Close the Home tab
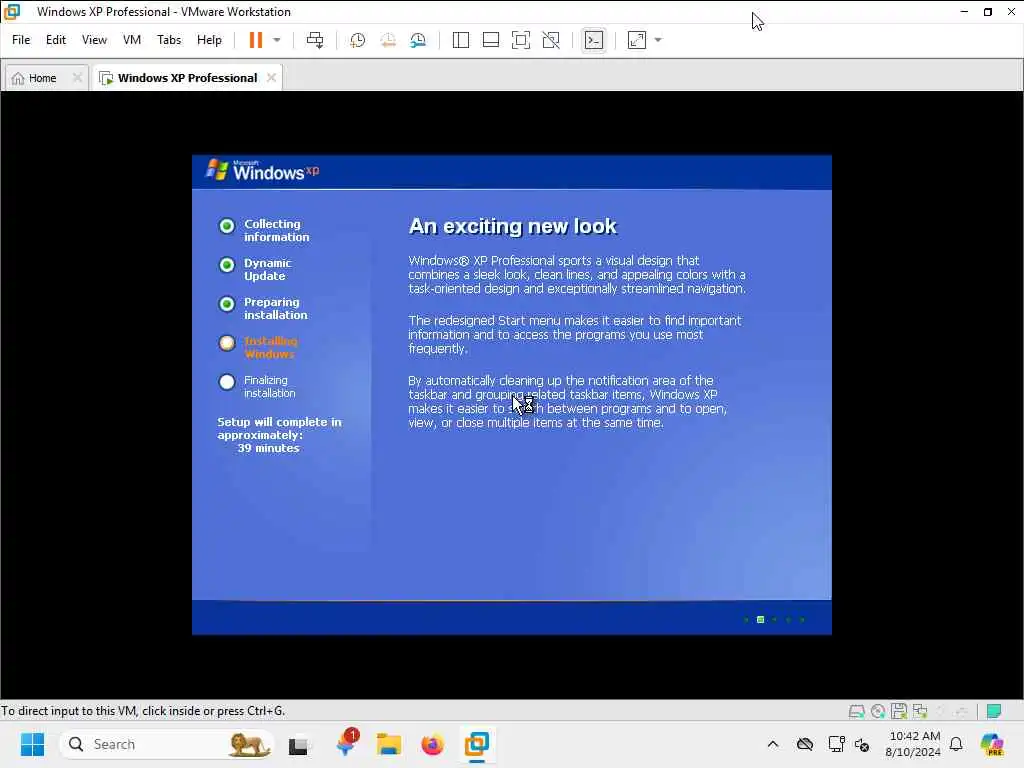This screenshot has height=768, width=1024. click(x=77, y=78)
